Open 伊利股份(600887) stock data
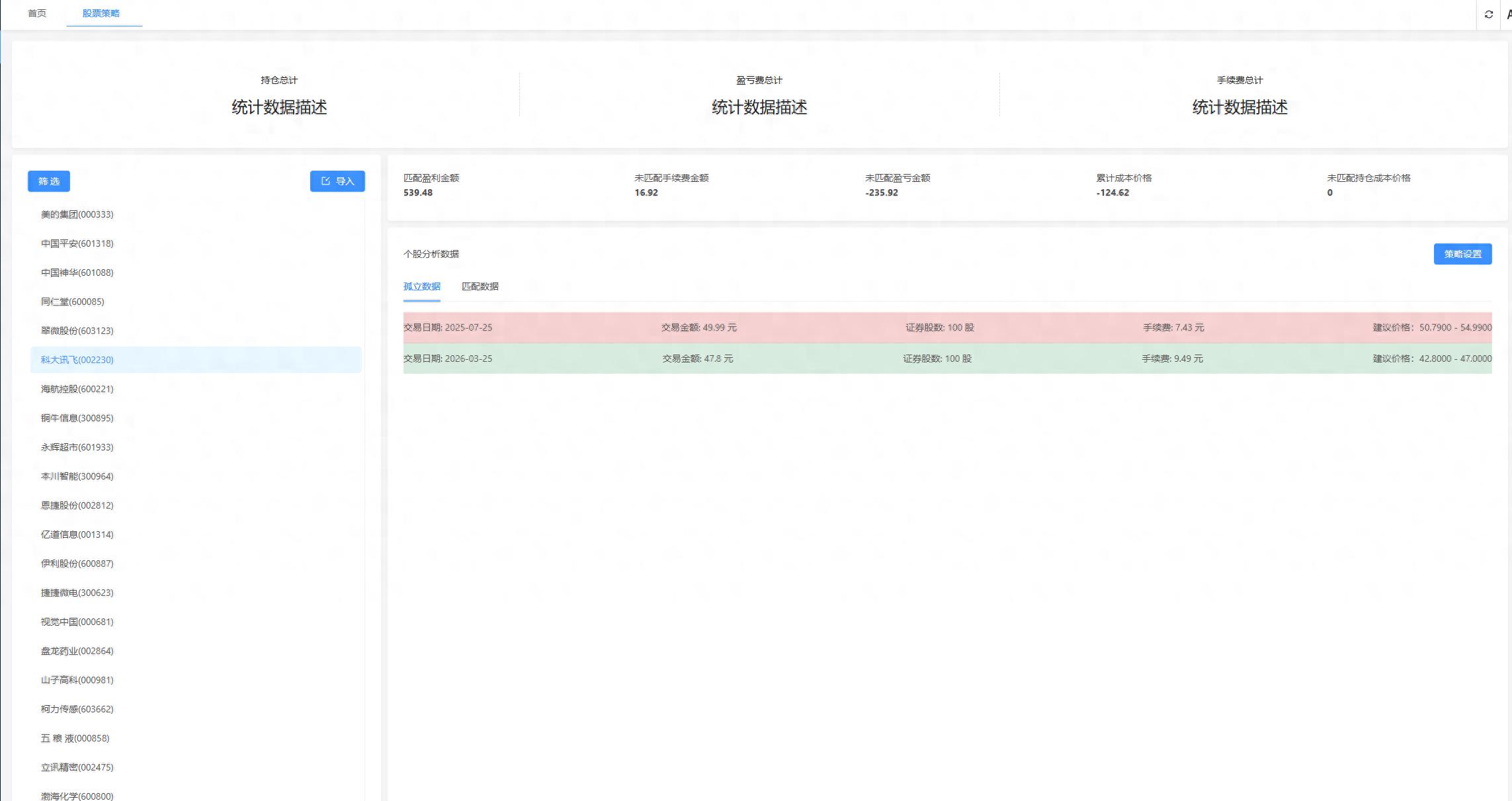Viewport: 1512px width, 801px height. [77, 564]
